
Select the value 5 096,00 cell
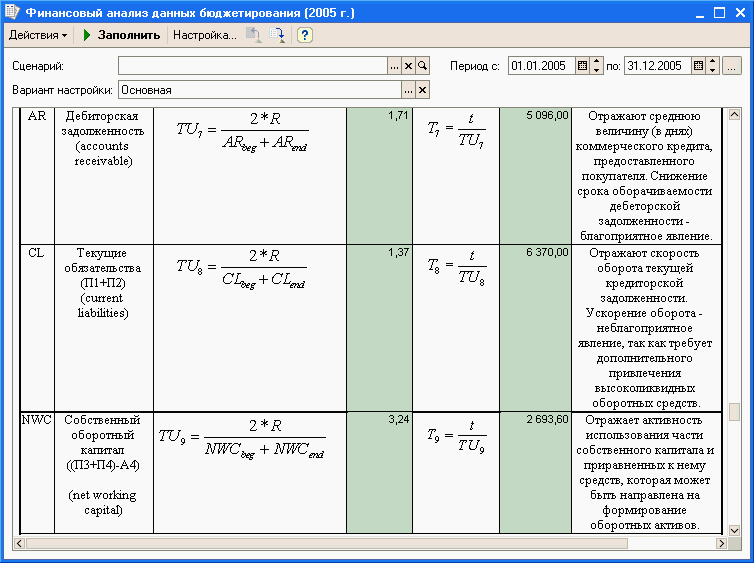coord(535,176)
